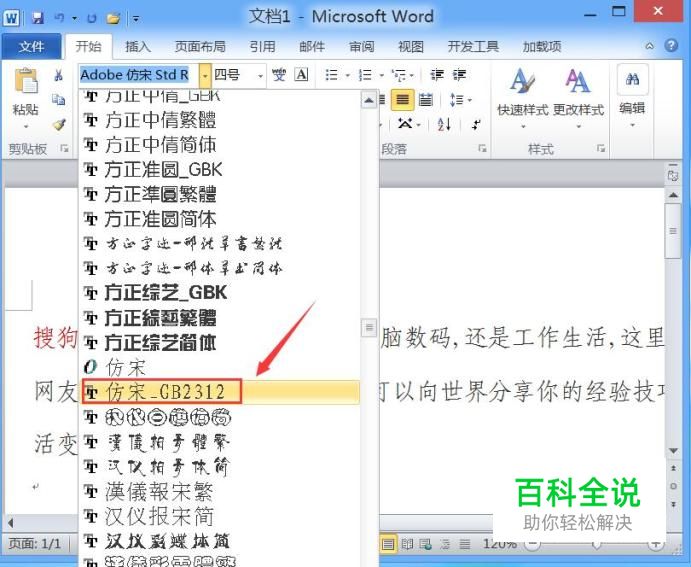Click the Redo icon in quick access toolbar
This screenshot has width=691, height=567.
(x=92, y=19)
